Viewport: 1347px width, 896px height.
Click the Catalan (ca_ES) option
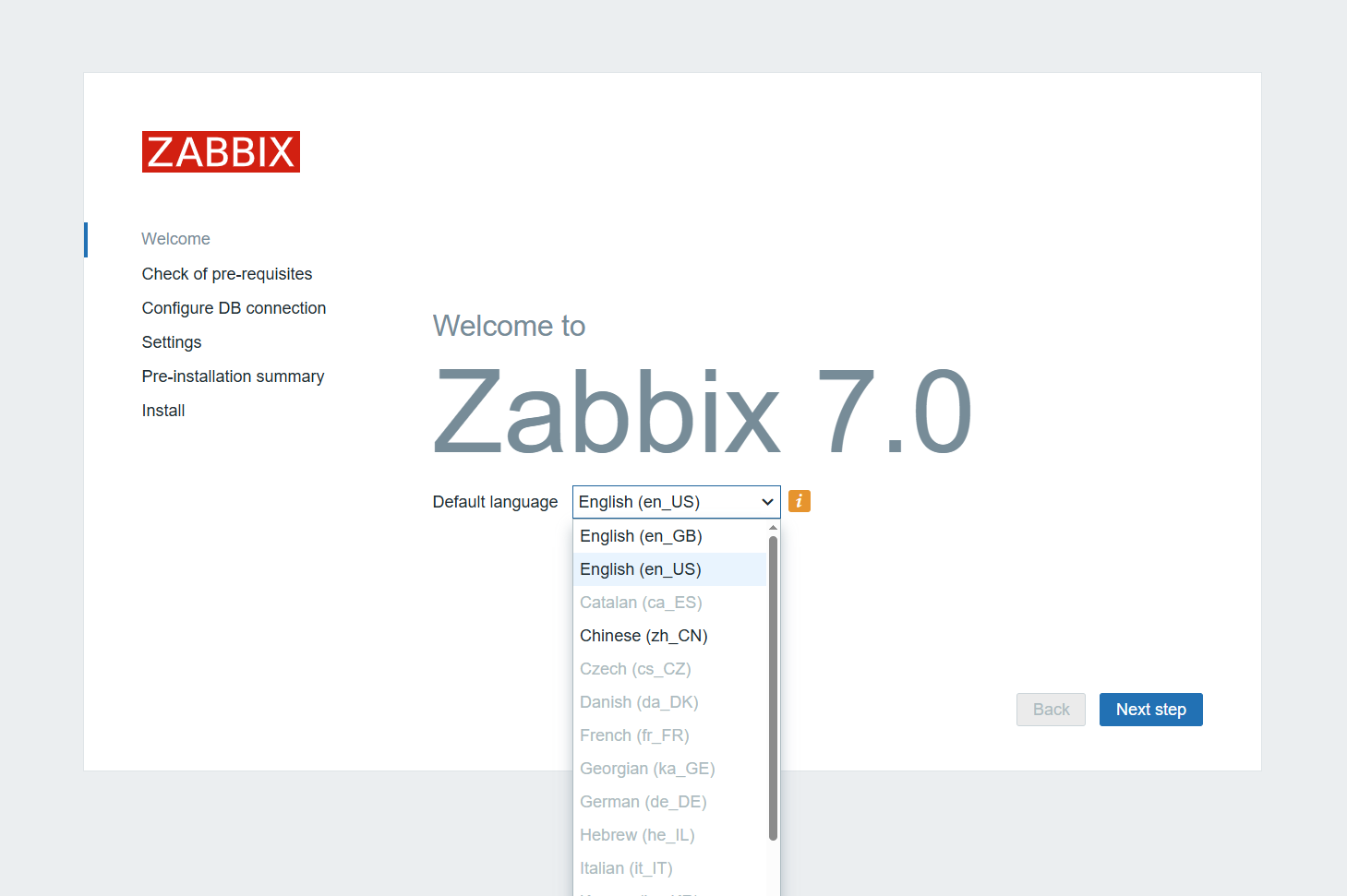click(641, 603)
